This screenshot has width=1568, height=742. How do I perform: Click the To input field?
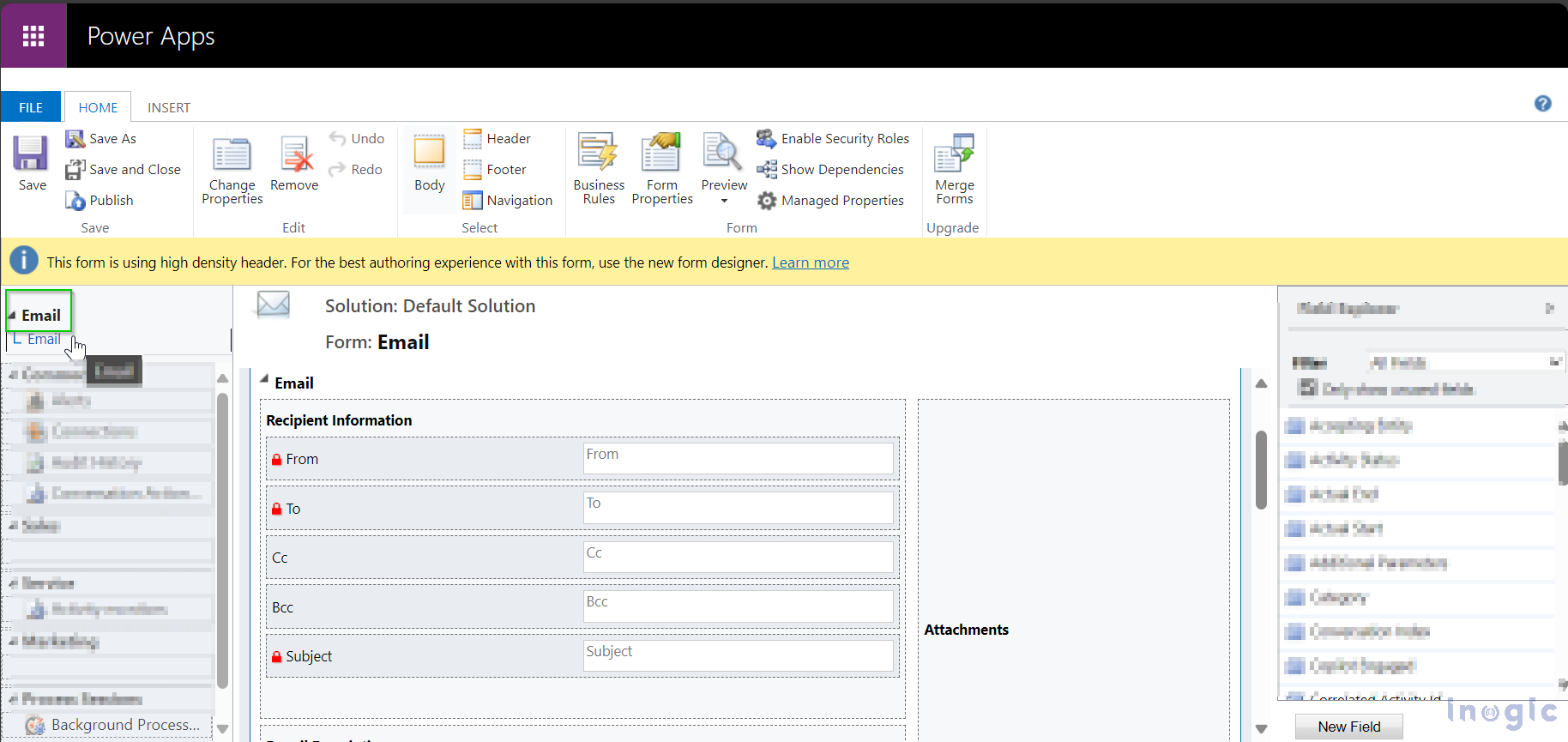pyautogui.click(x=739, y=508)
